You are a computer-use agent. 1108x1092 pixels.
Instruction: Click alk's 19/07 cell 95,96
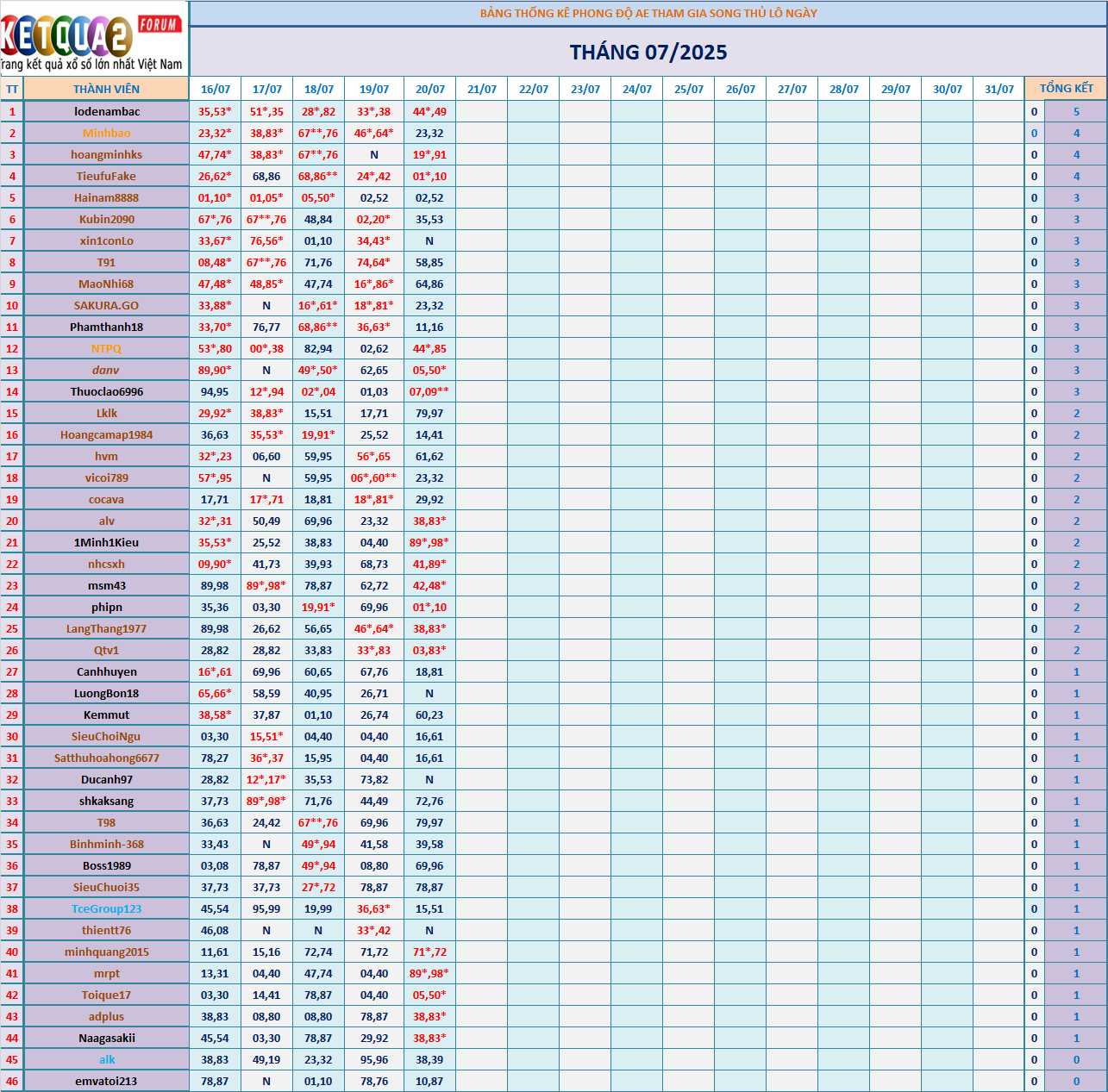point(374,1059)
